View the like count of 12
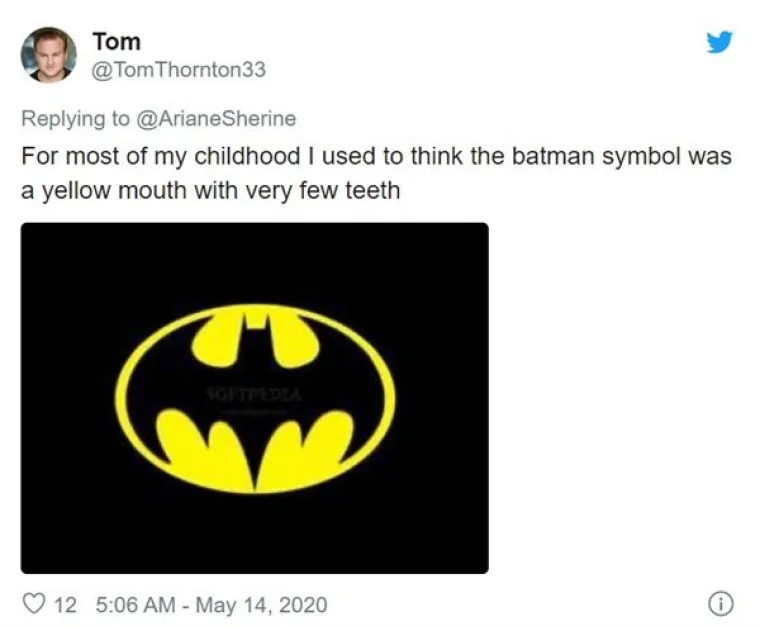This screenshot has height=626, width=760. (65, 605)
